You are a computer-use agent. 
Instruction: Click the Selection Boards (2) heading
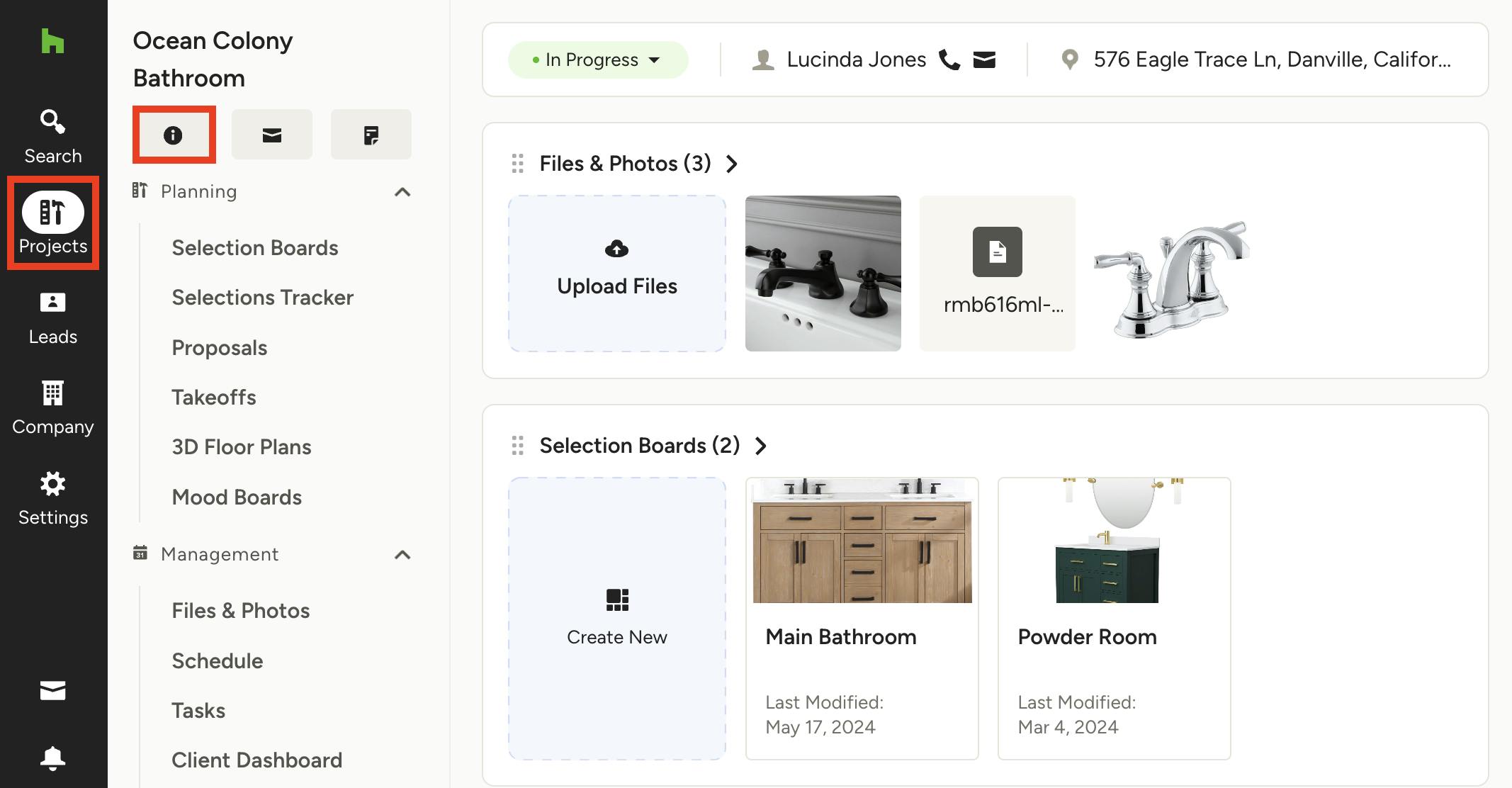point(640,446)
